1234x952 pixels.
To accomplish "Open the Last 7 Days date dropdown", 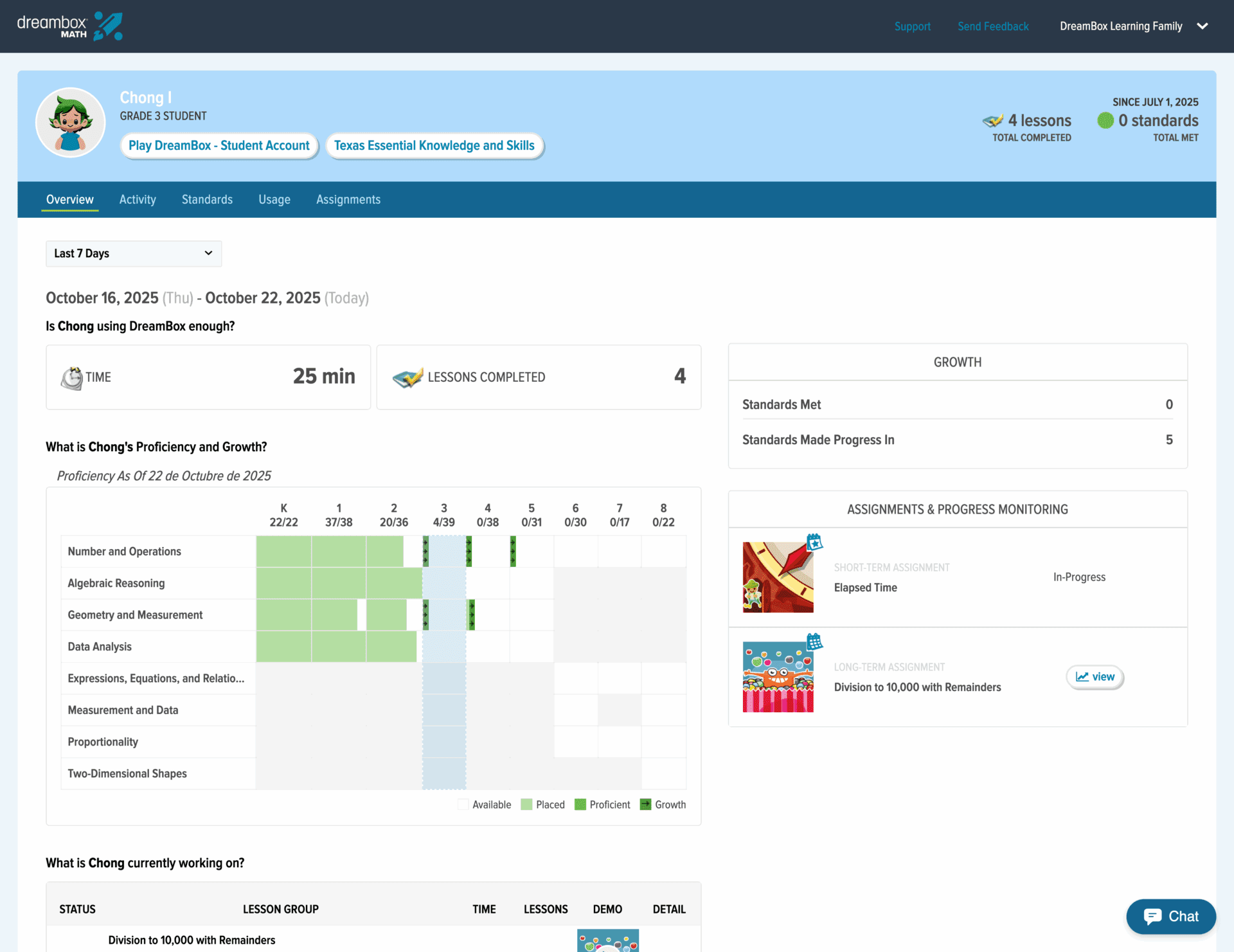I will pyautogui.click(x=134, y=253).
